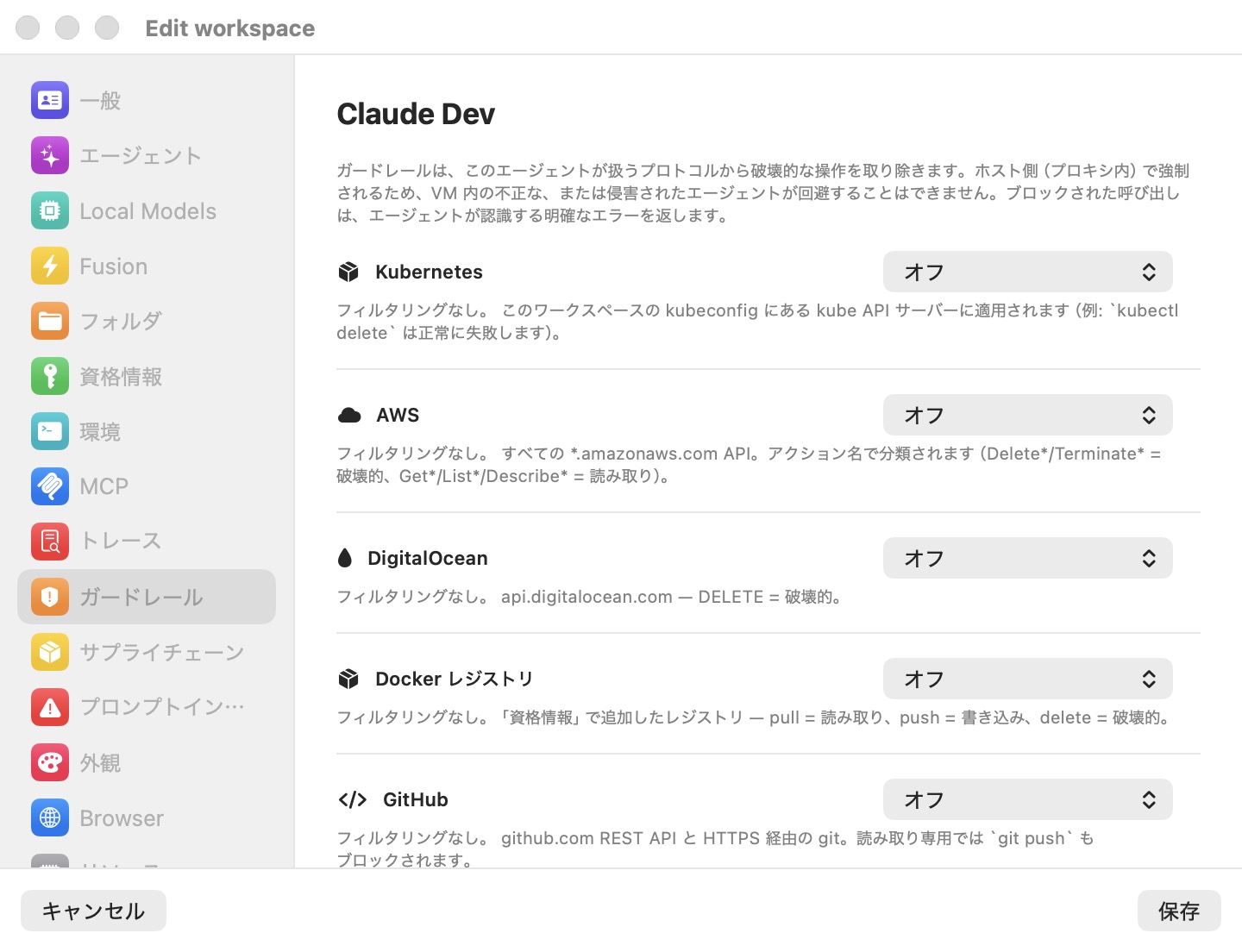1242x952 pixels.
Task: Click the Edit workspace window title
Action: coord(230,28)
